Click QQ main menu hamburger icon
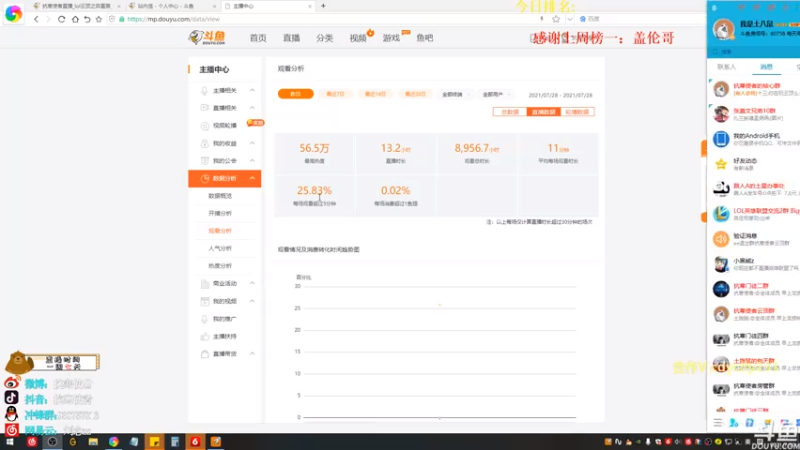 pos(718,423)
